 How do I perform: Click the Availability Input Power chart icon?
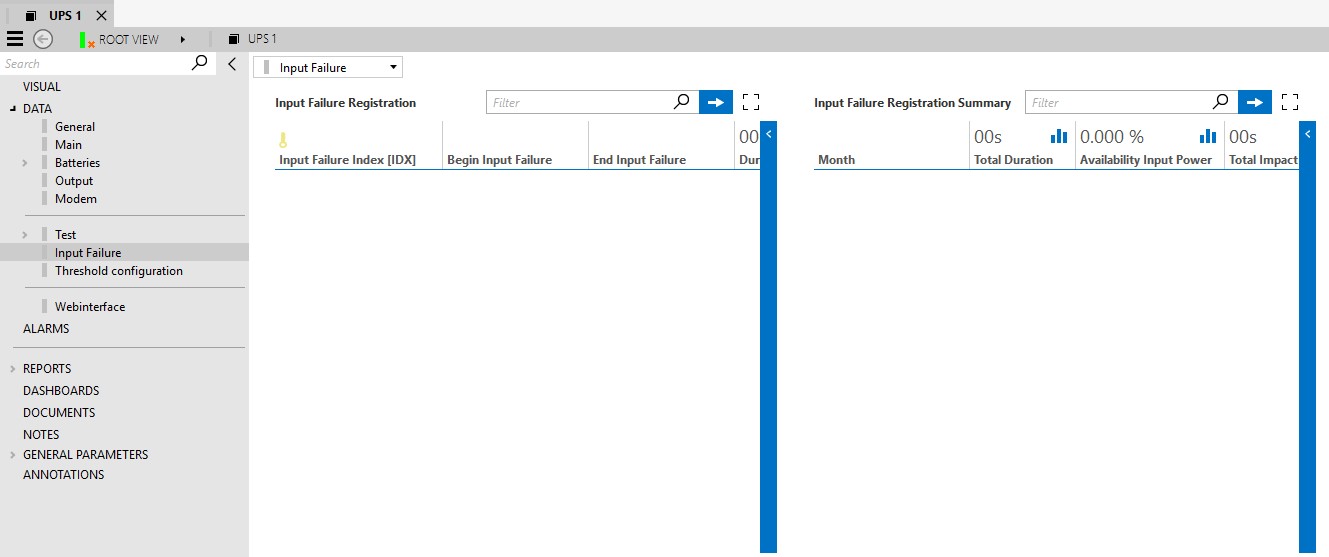(x=1208, y=136)
